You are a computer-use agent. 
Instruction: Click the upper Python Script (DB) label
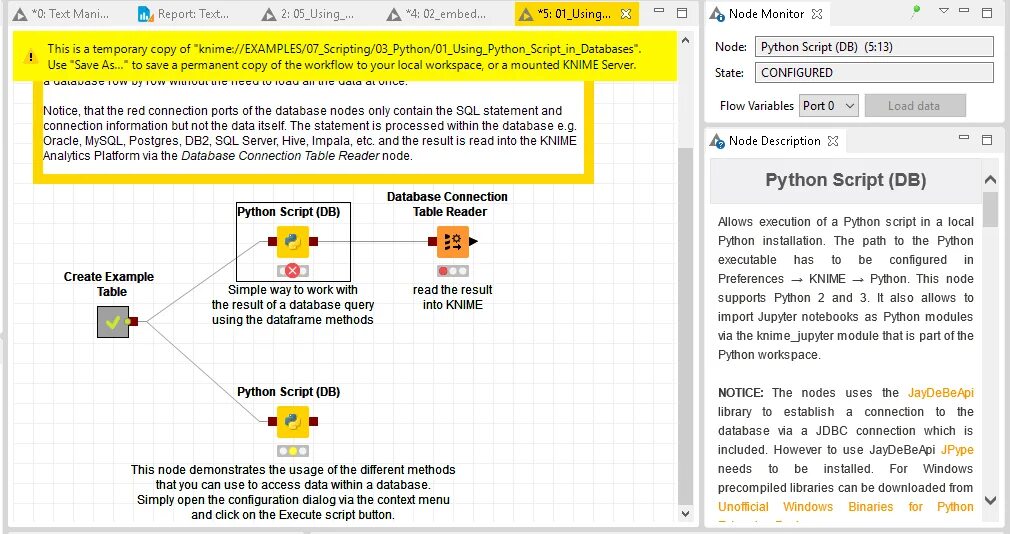click(x=289, y=212)
